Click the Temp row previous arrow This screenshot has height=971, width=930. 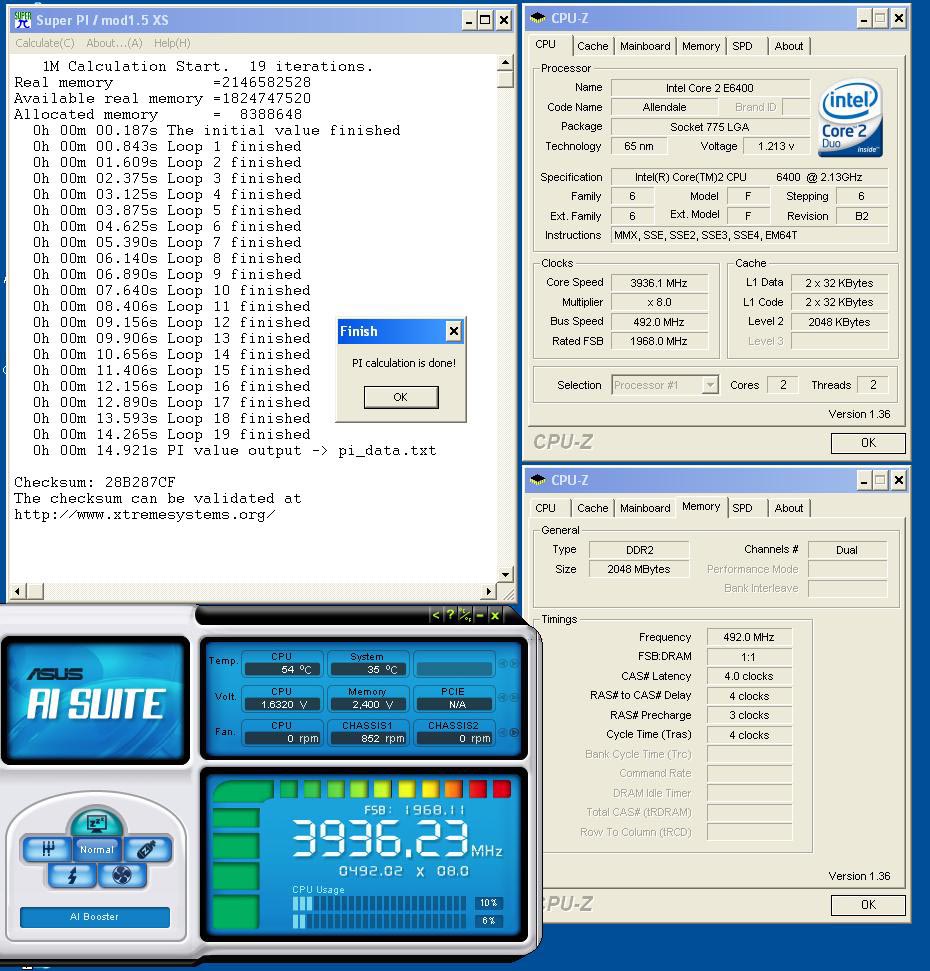click(x=503, y=663)
